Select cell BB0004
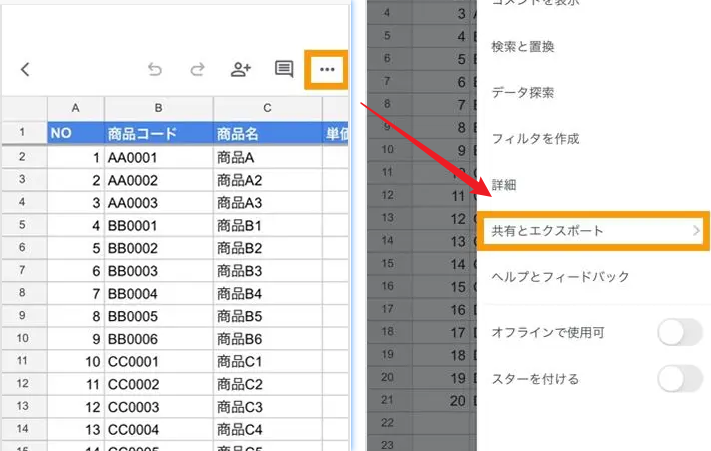Image resolution: width=711 pixels, height=451 pixels. tap(159, 293)
